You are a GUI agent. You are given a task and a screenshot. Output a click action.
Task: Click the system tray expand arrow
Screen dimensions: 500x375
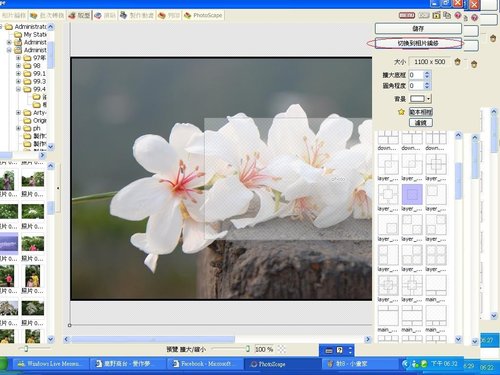pyautogui.click(x=405, y=364)
